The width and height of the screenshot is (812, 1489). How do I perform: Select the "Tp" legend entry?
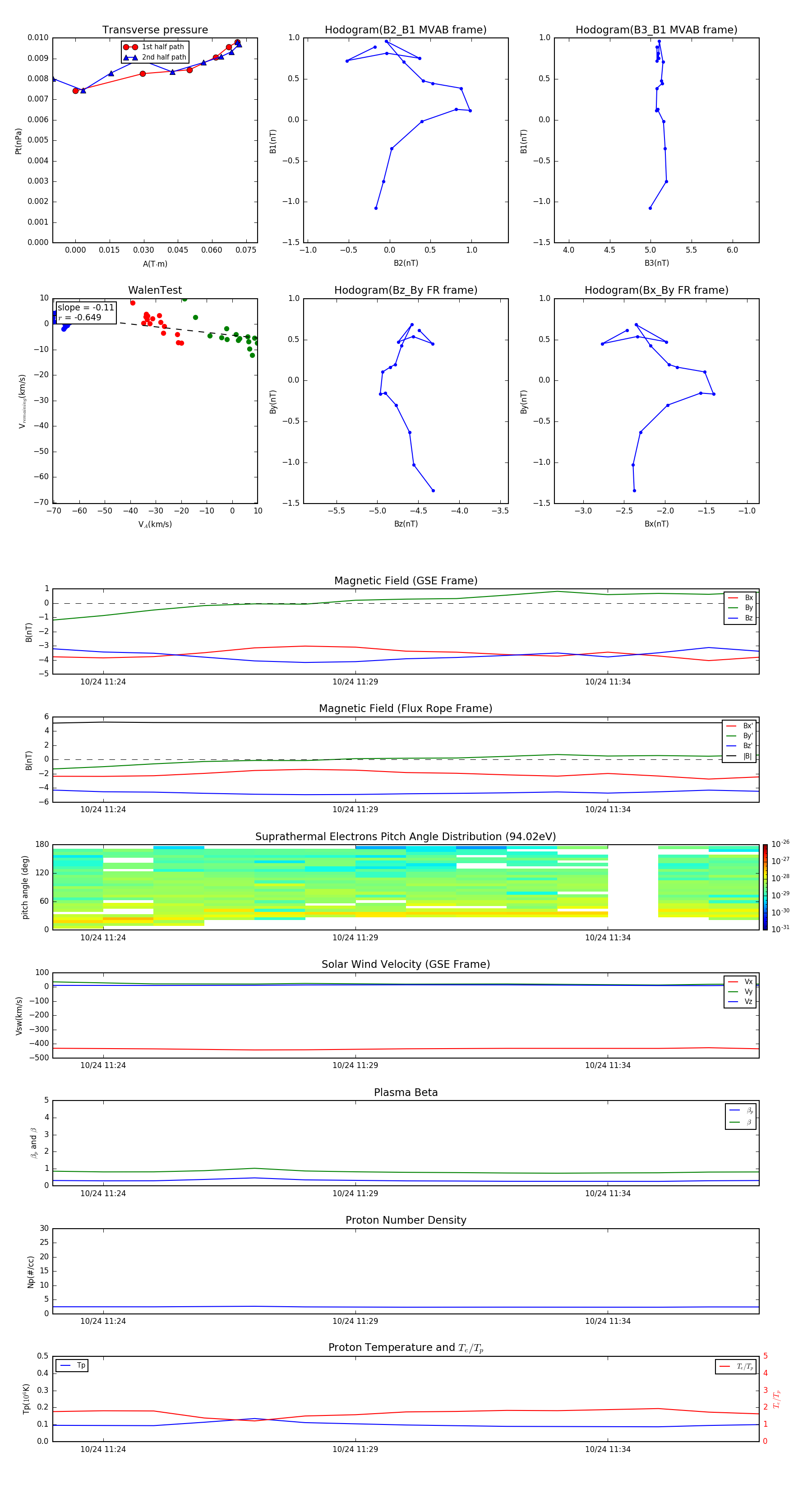72,1365
